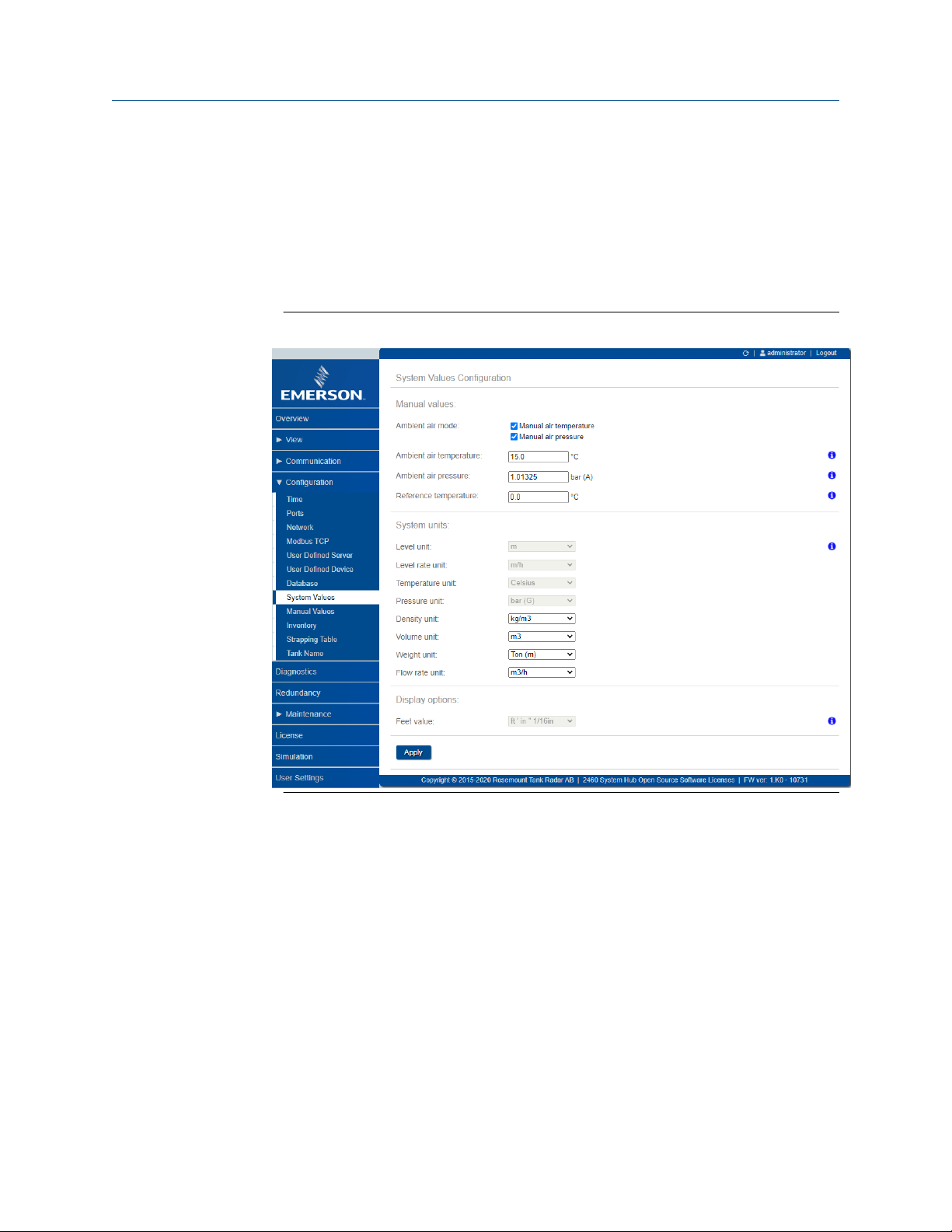Expand the Communication menu section
This screenshot has width=952, height=1232.
326,461
